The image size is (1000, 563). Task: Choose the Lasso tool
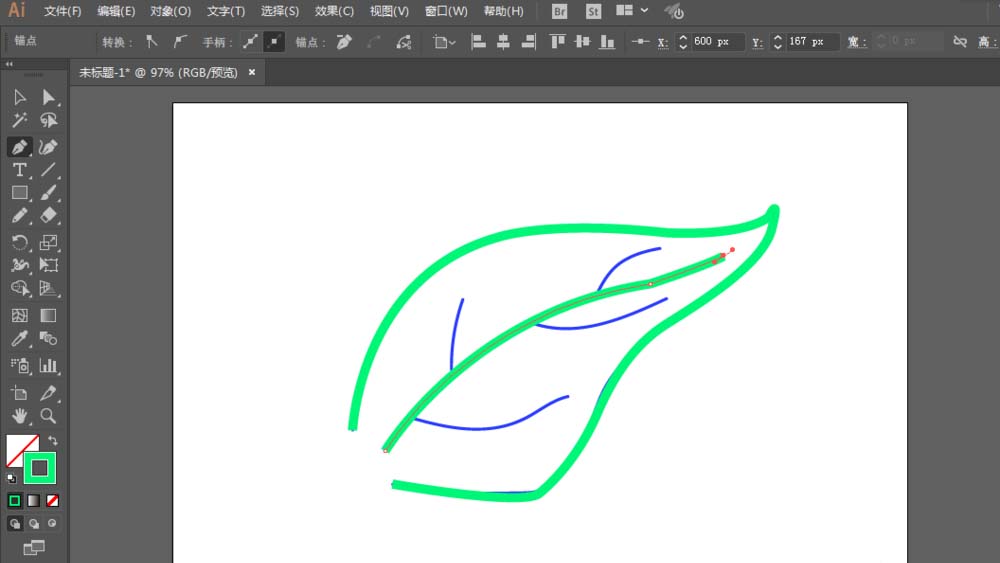click(48, 120)
